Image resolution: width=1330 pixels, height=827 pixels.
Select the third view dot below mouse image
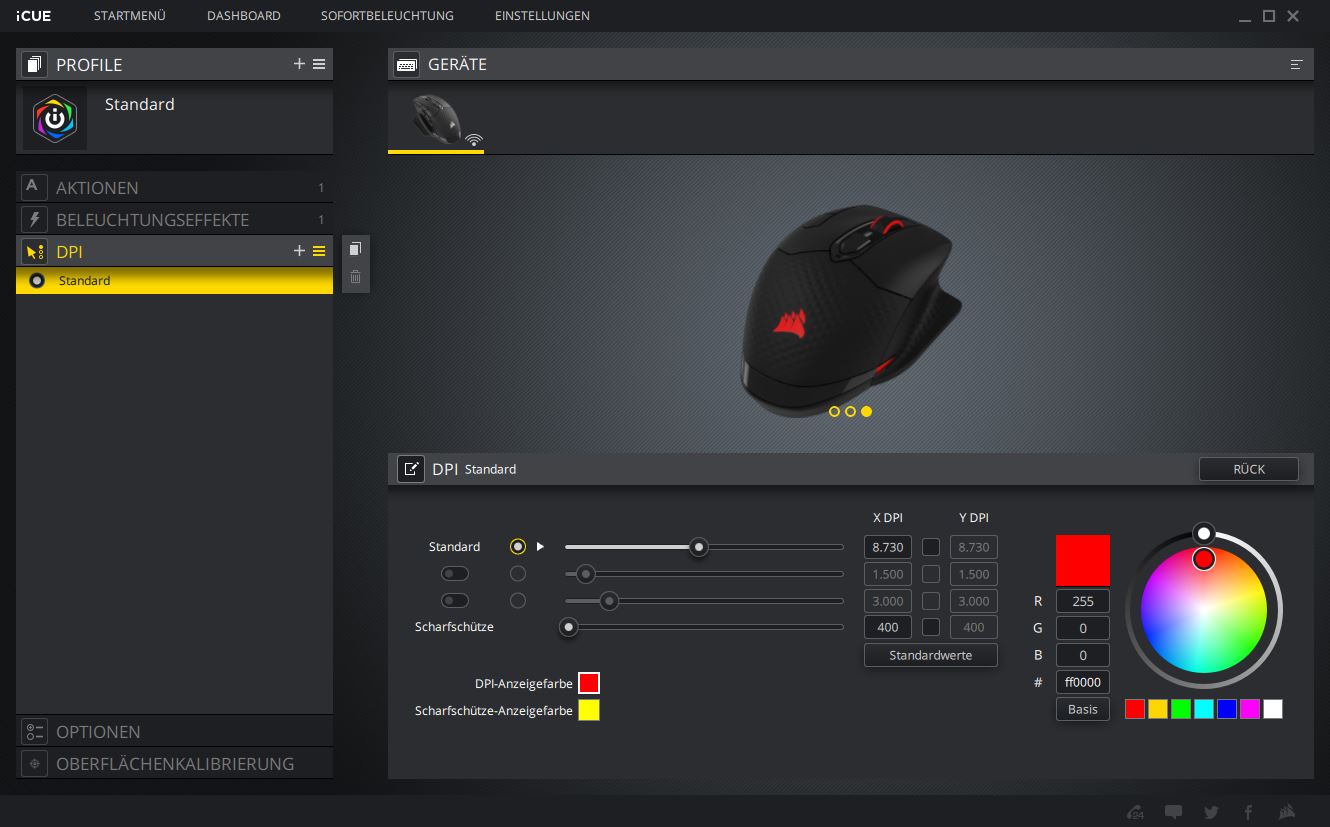[x=866, y=411]
